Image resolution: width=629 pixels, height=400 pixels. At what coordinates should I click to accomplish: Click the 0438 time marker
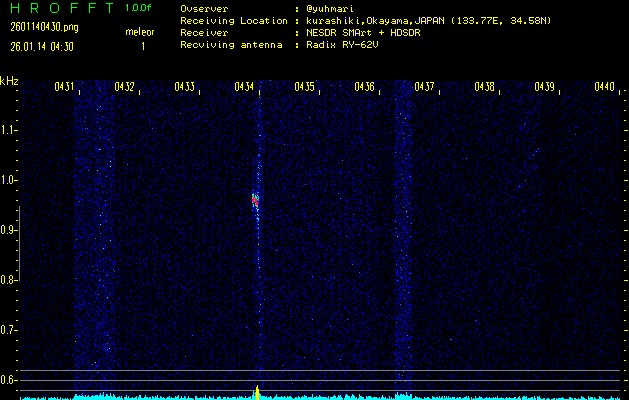pos(485,87)
